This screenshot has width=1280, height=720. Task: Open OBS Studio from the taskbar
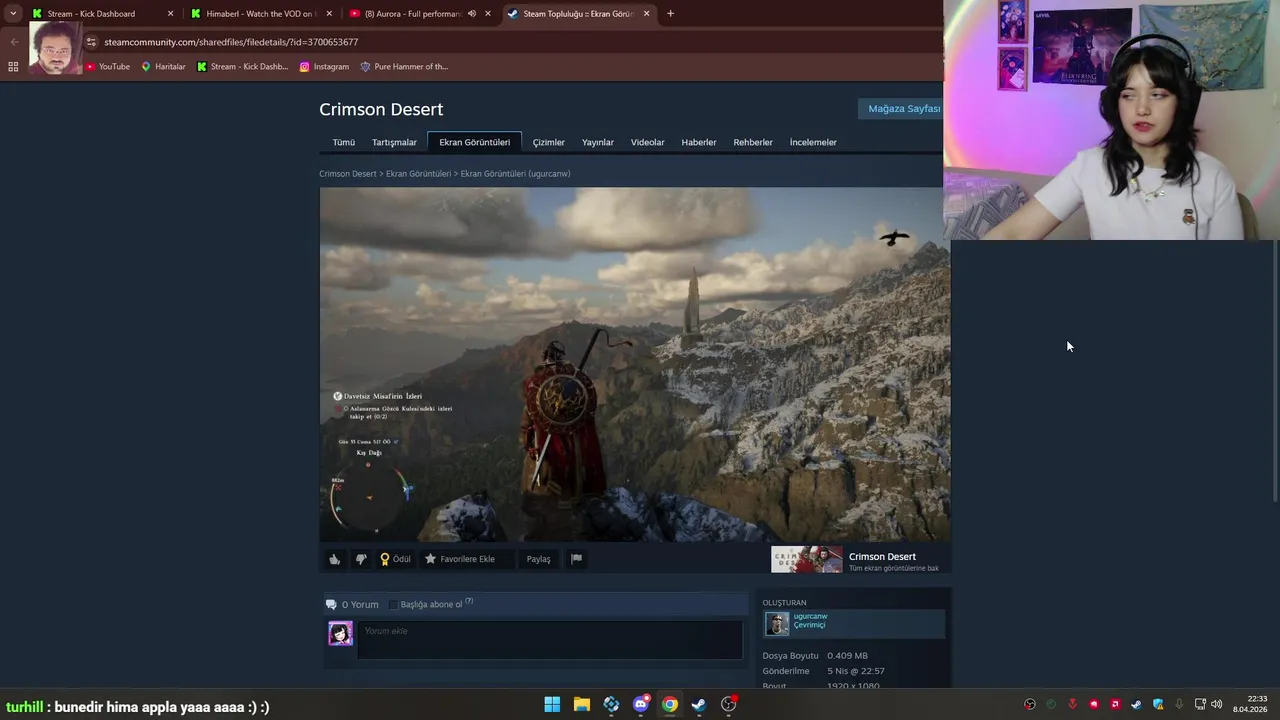point(729,704)
